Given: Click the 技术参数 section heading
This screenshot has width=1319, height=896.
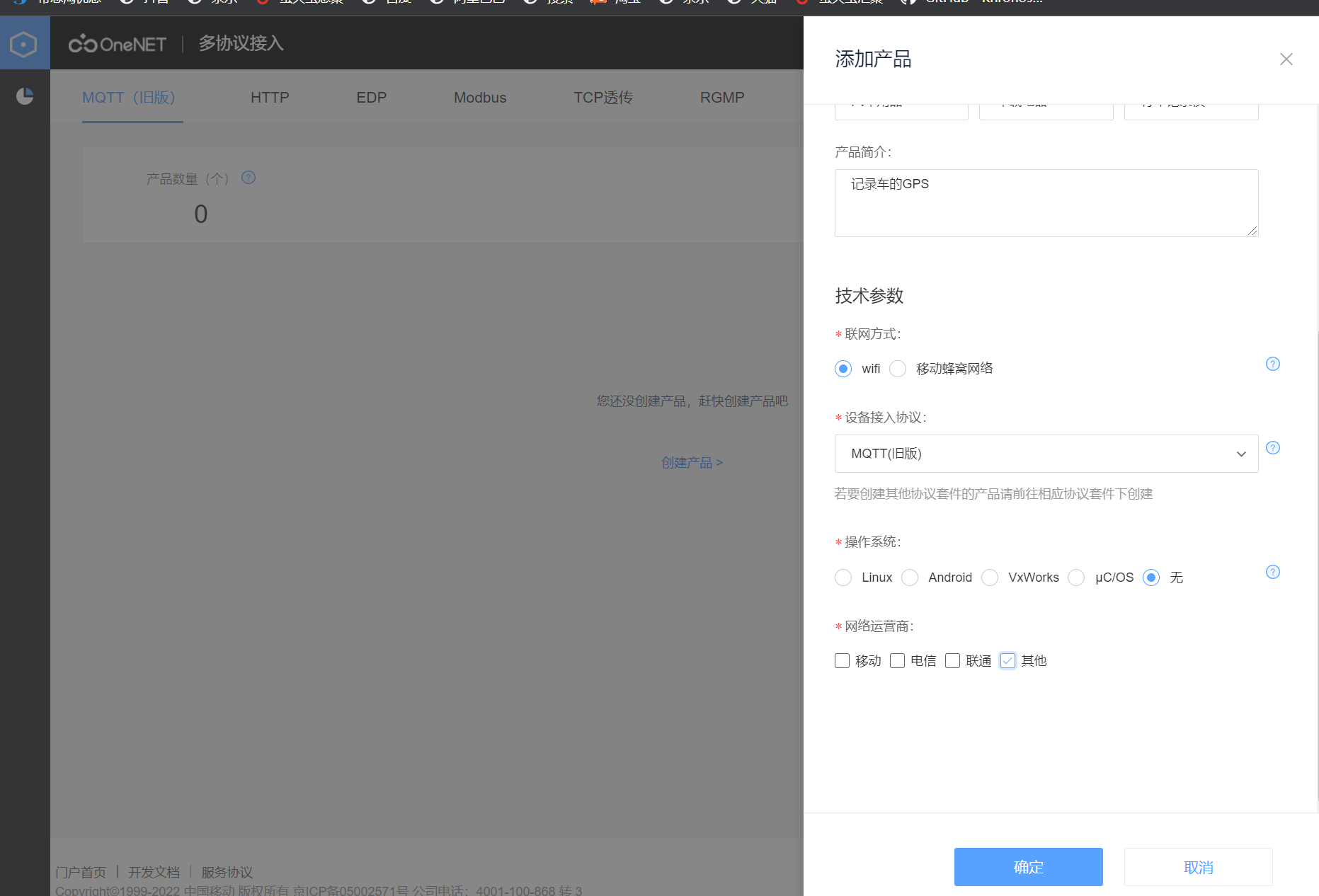Looking at the screenshot, I should 869,296.
